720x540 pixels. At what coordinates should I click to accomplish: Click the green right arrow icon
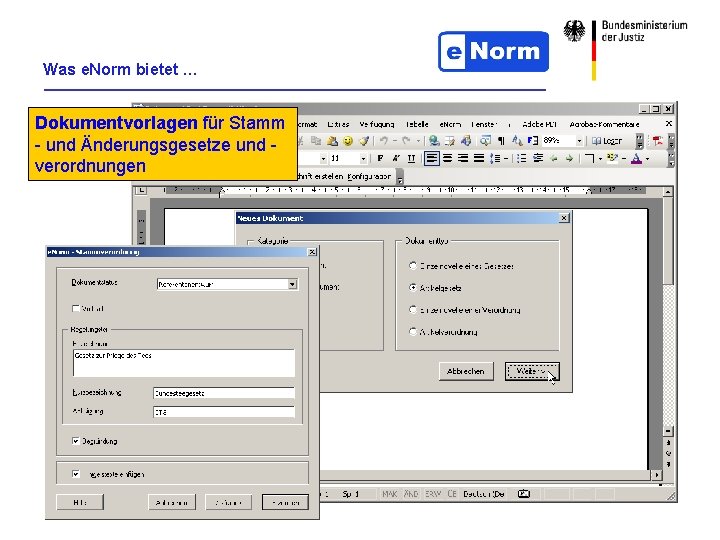click(569, 158)
